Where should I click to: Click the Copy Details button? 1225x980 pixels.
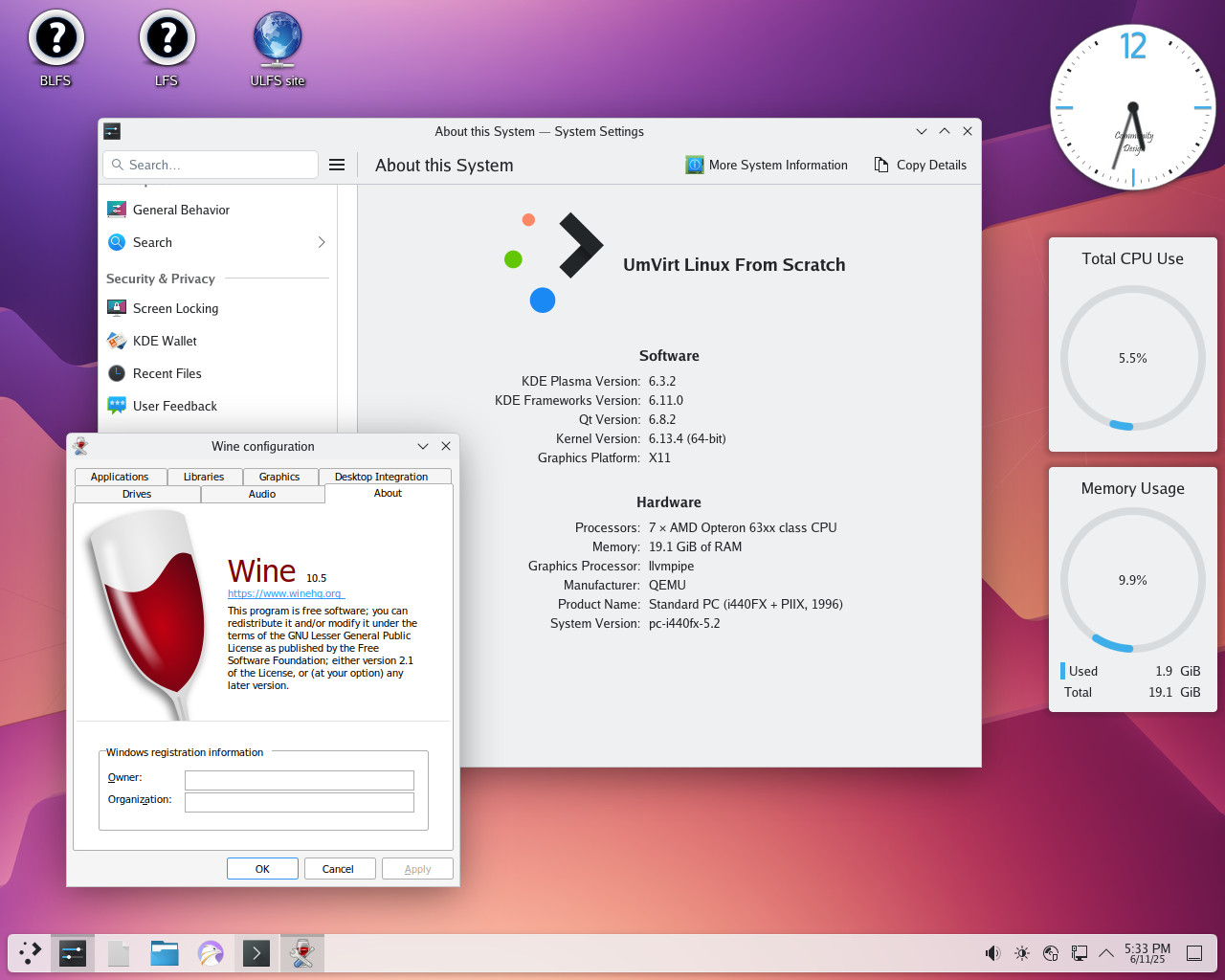(921, 165)
